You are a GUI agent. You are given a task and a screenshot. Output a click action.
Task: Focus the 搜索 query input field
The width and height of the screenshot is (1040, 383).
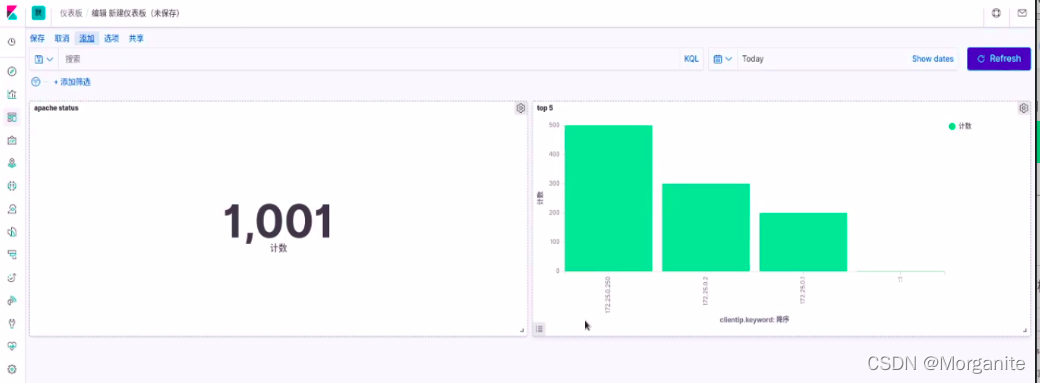click(x=369, y=59)
